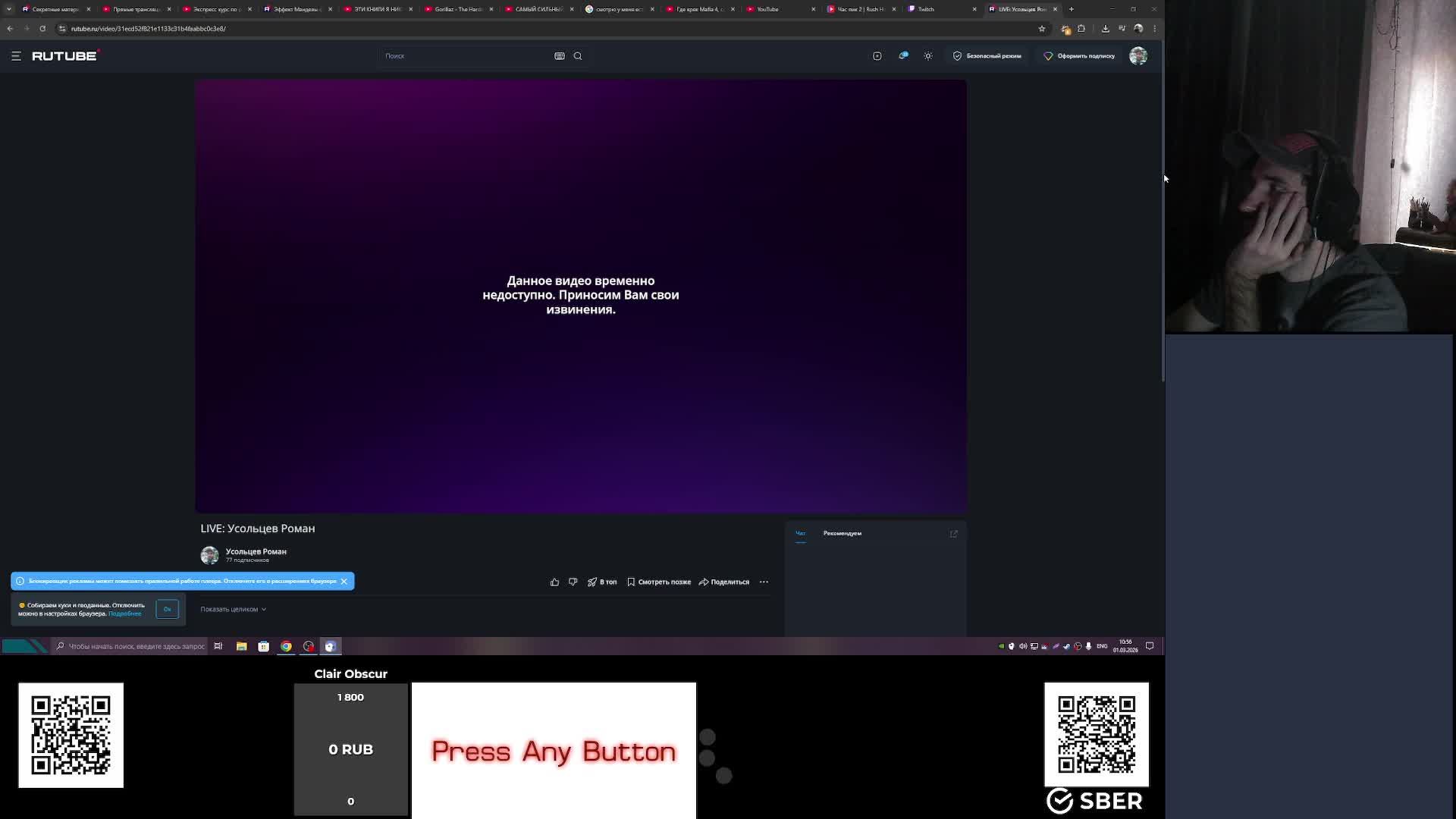Toggle the light/dark theme sun icon

coord(927,56)
